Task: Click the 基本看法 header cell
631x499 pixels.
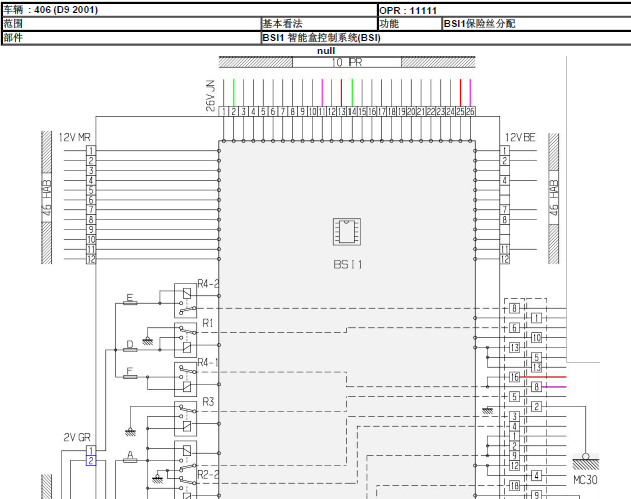Action: click(319, 24)
